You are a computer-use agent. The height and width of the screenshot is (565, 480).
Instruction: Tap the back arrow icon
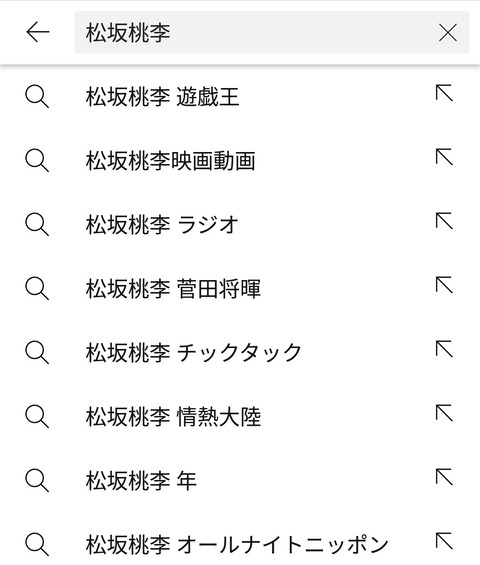click(38, 32)
